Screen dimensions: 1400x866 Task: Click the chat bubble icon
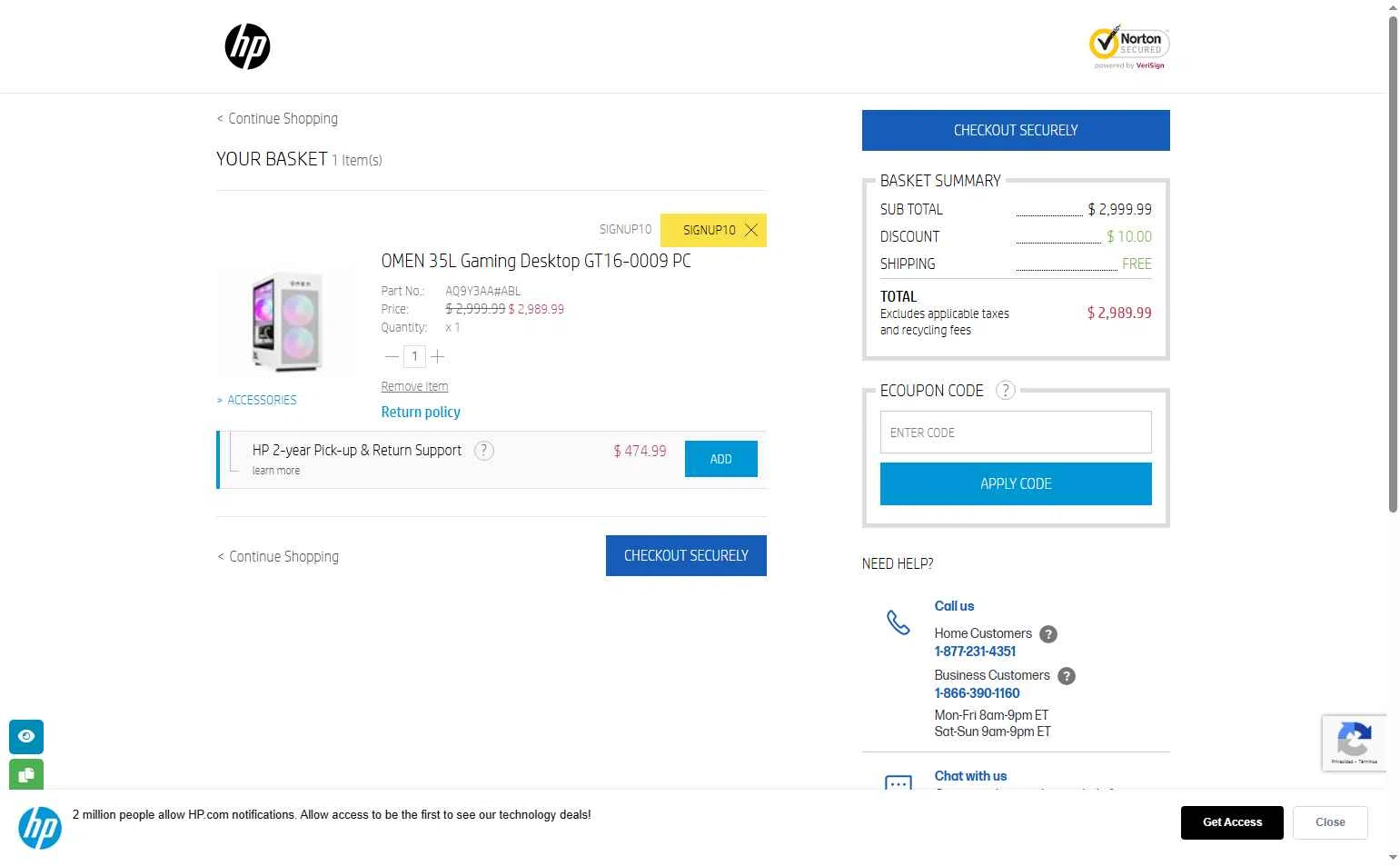tap(898, 783)
